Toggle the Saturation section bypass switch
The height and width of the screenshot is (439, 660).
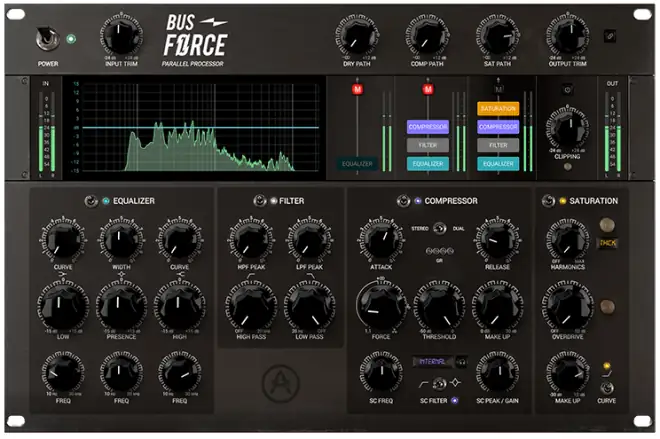pyautogui.click(x=548, y=201)
